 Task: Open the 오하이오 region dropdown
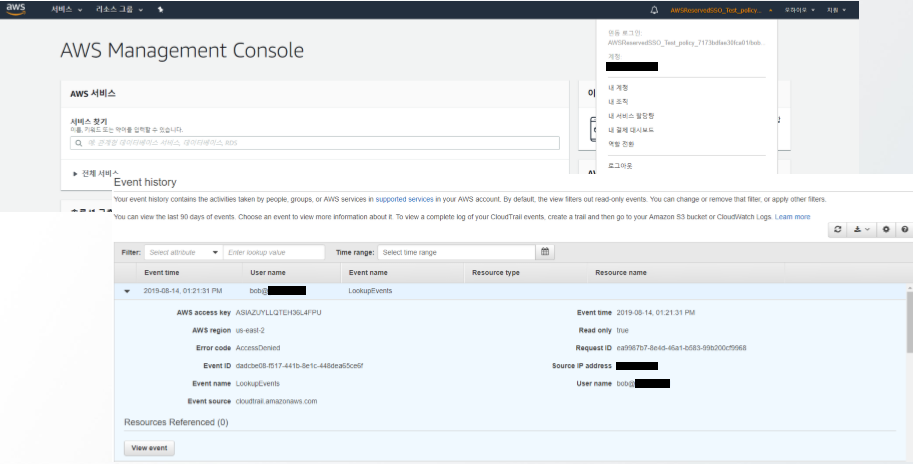tap(799, 10)
